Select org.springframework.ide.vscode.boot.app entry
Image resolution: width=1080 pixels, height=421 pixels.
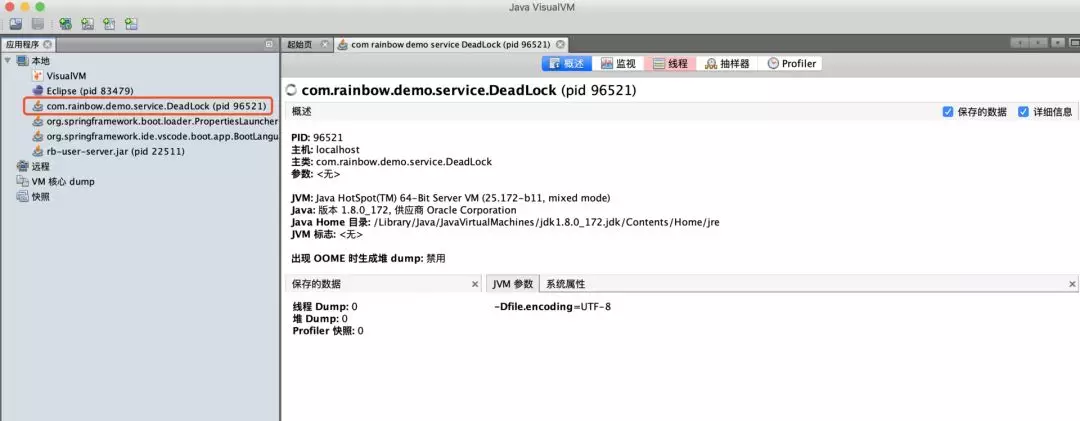point(155,136)
